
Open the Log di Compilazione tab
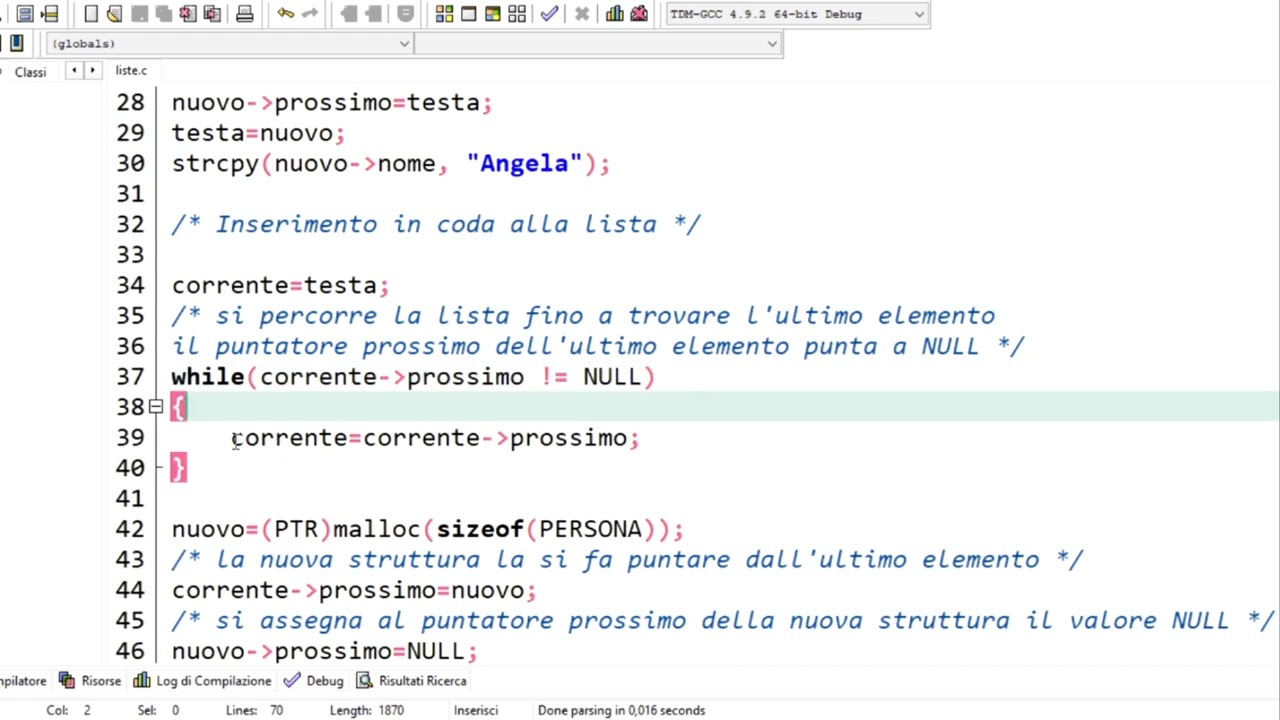click(202, 681)
